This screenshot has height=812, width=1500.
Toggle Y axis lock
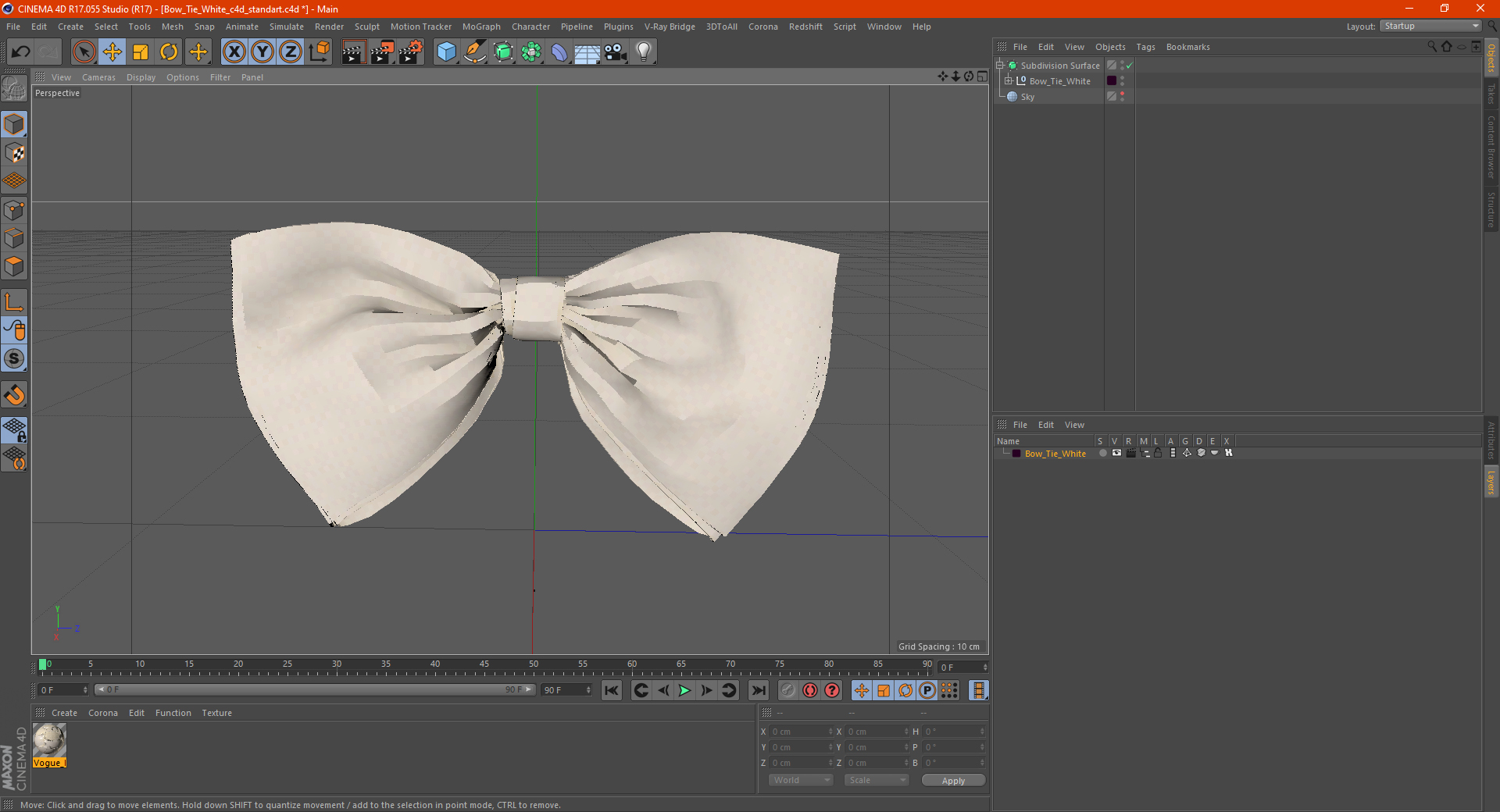pos(262,52)
